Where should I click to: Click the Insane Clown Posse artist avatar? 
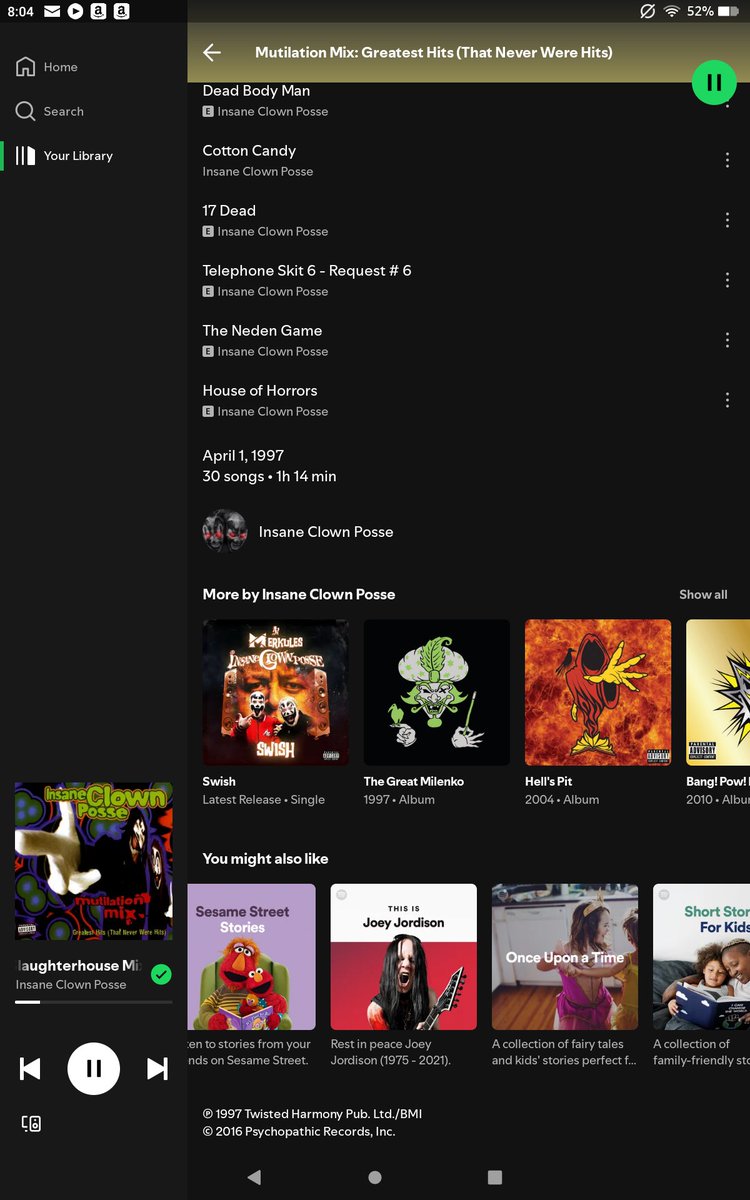click(224, 532)
